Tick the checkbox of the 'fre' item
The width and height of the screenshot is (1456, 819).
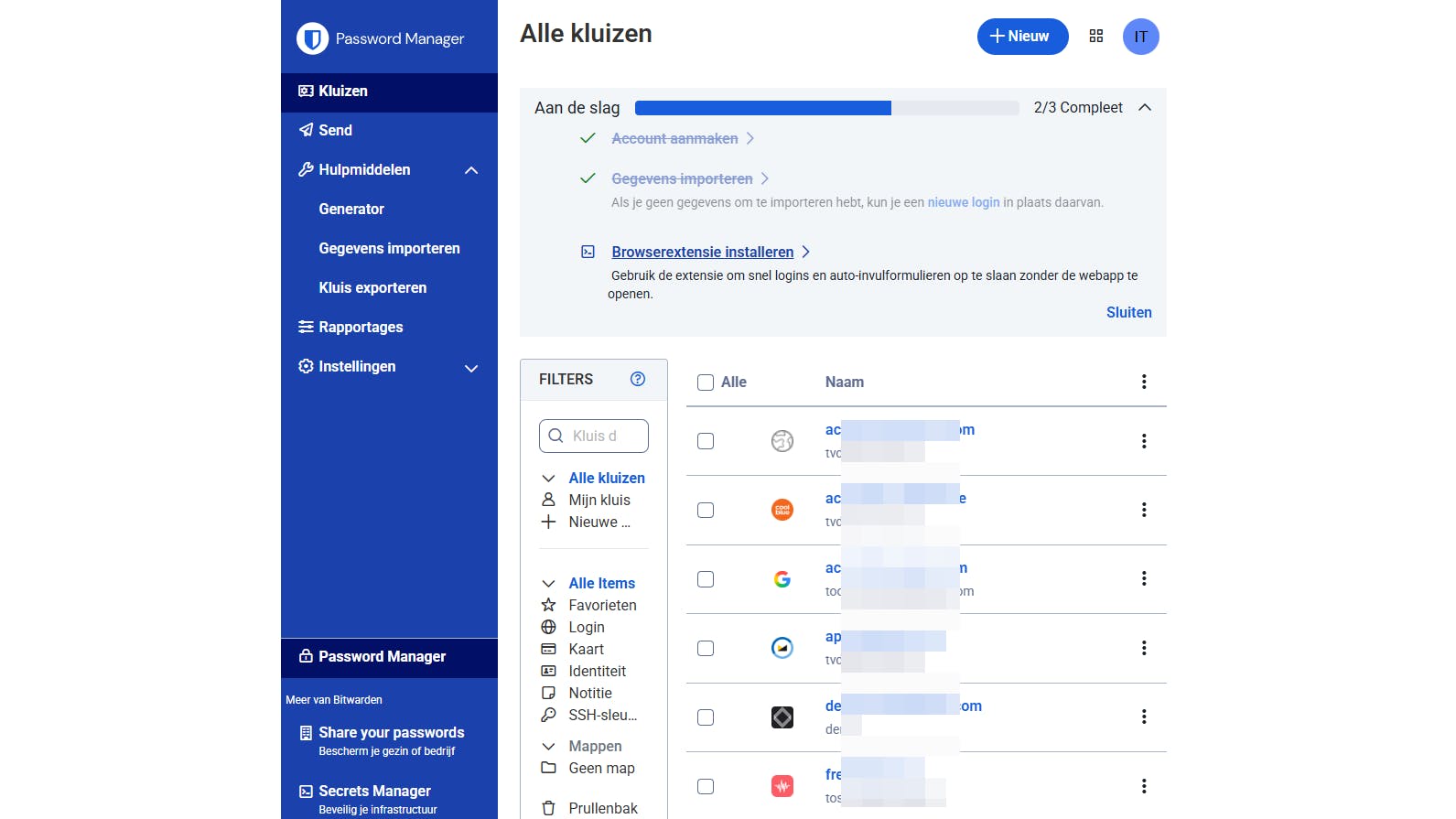point(706,786)
